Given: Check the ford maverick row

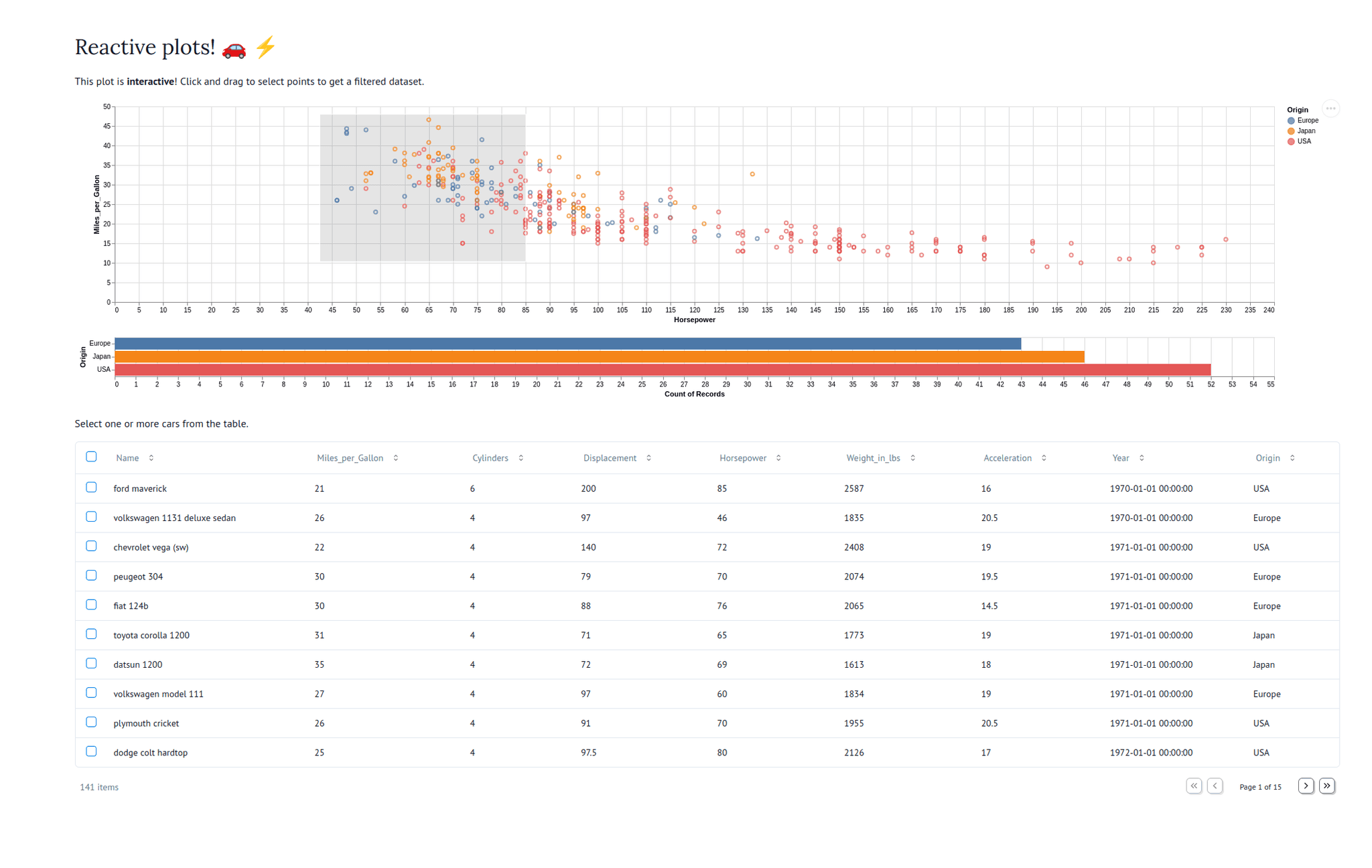Looking at the screenshot, I should coord(92,488).
